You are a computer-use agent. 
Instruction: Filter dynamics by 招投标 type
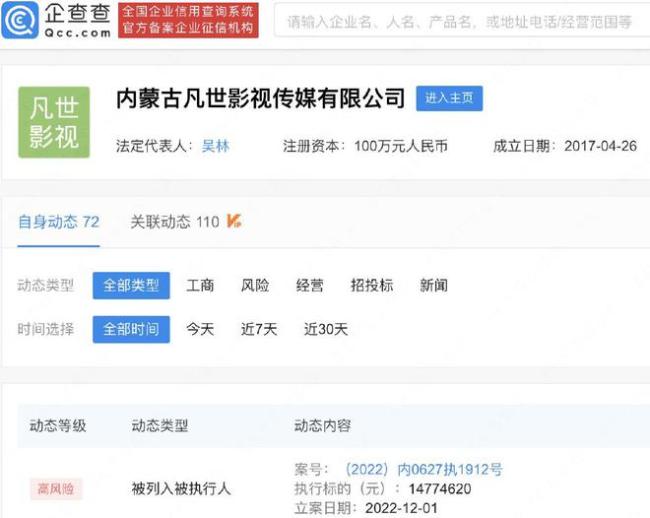pos(371,285)
